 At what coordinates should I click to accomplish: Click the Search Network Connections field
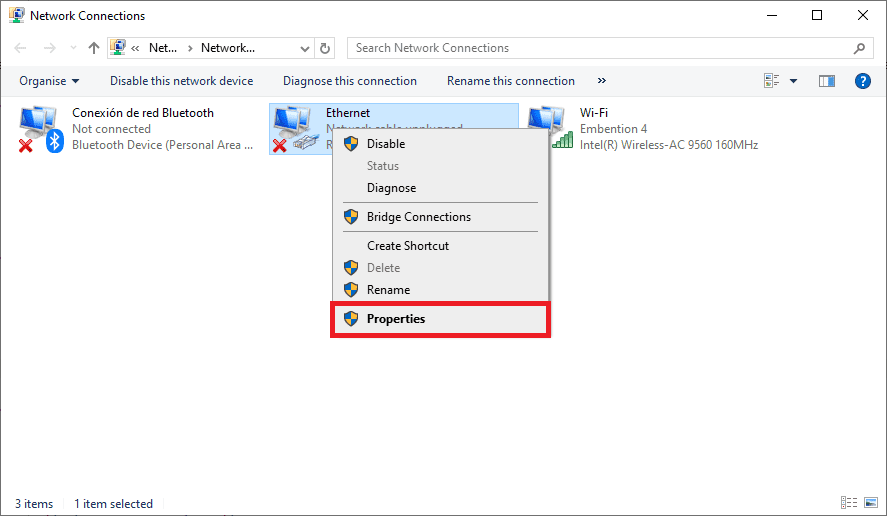point(600,48)
